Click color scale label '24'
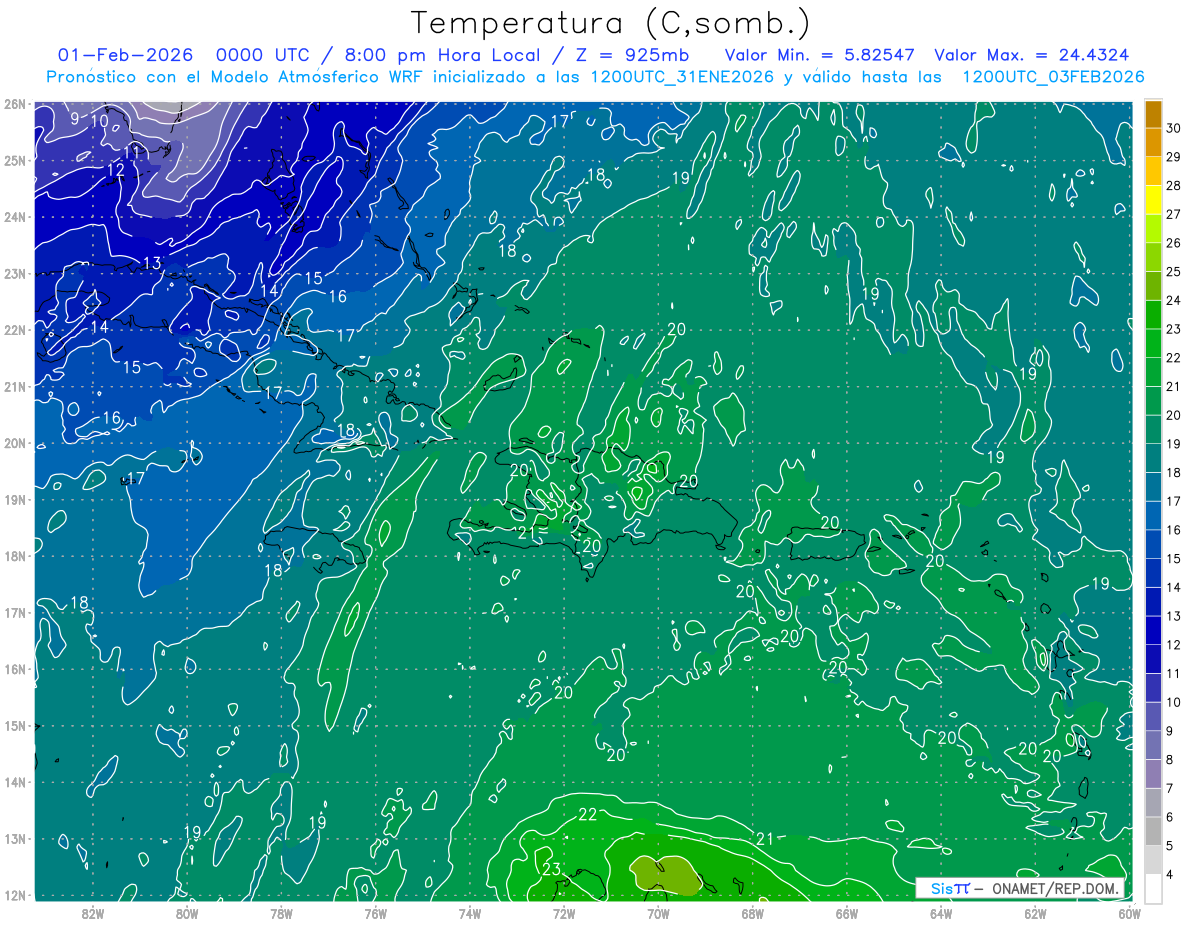 1174,300
